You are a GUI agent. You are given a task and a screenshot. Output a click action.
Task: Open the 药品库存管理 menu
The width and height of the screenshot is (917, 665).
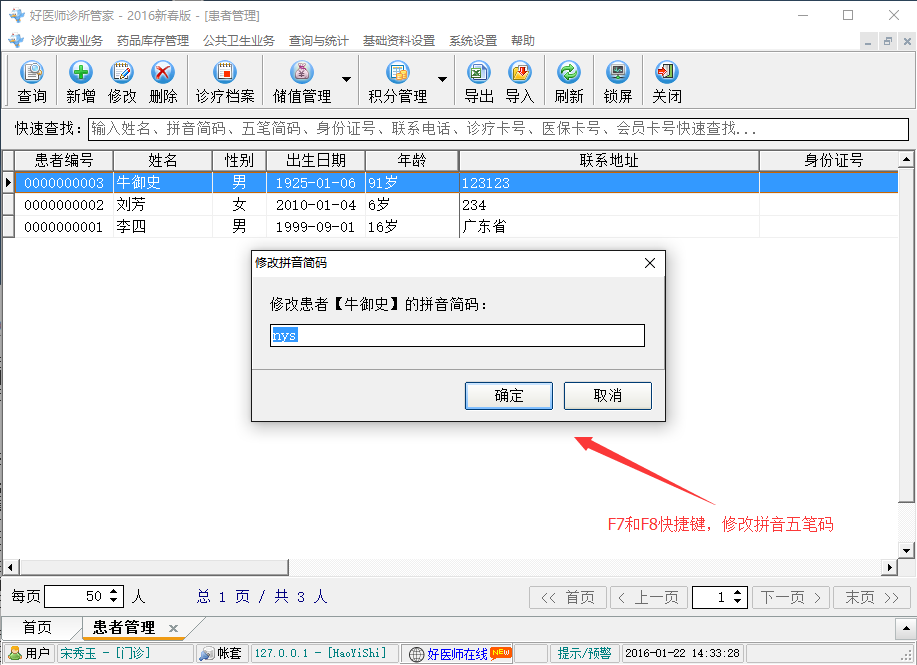(x=153, y=40)
